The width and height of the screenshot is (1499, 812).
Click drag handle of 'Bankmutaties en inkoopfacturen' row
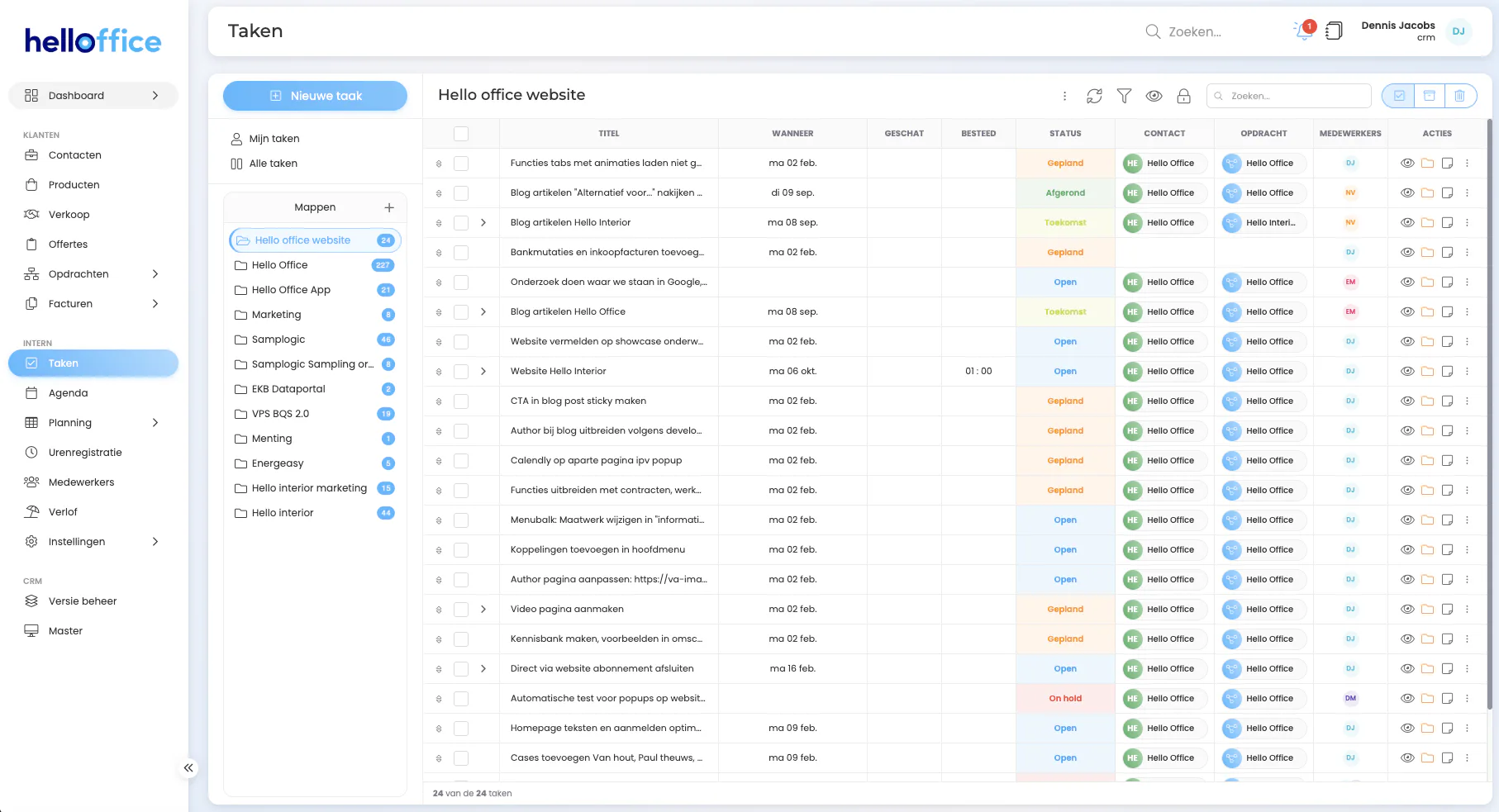pyautogui.click(x=439, y=253)
